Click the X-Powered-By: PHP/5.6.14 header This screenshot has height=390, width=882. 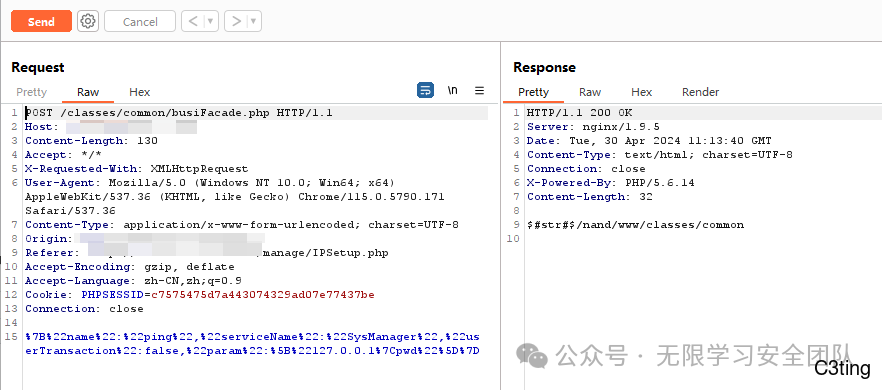click(610, 183)
